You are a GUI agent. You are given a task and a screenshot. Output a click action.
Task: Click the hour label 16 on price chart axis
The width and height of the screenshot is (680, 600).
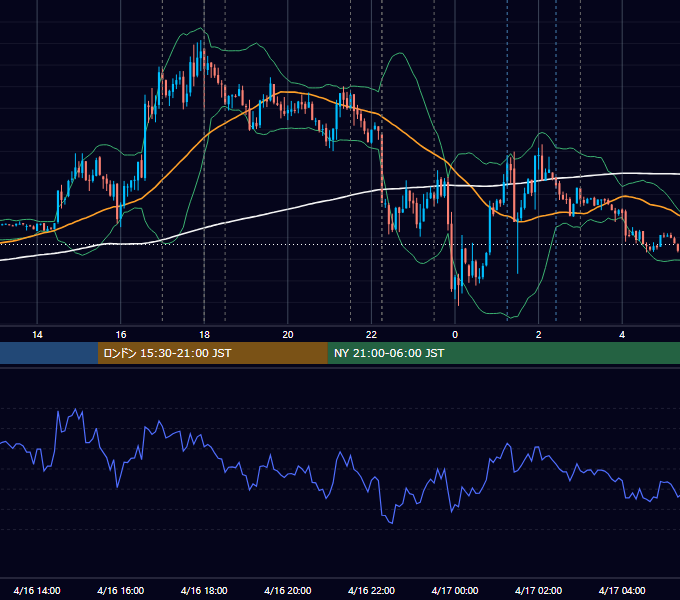(x=121, y=335)
